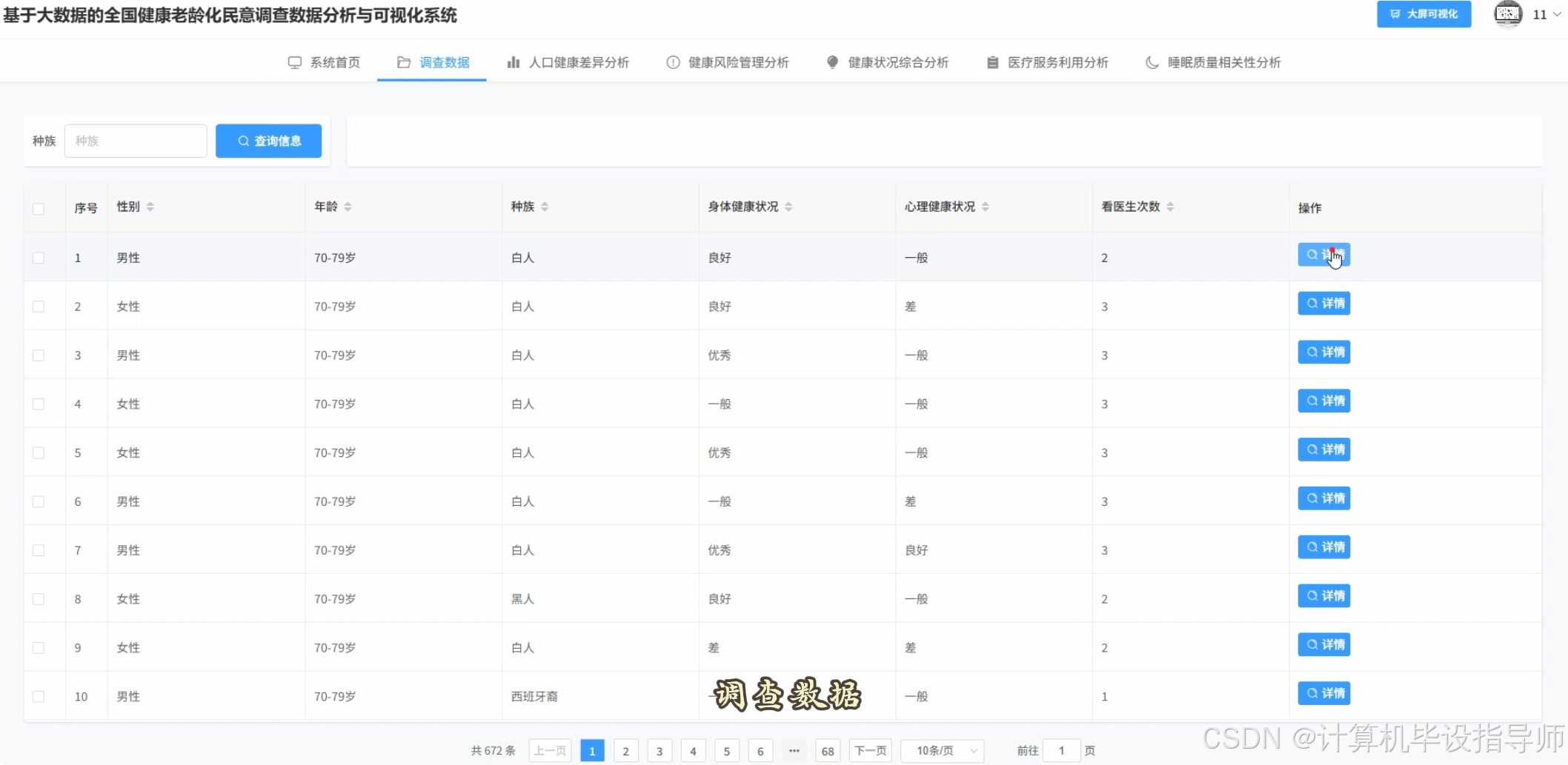This screenshot has width=1568, height=765.
Task: Click the magnifier icon in 查询信息 button
Action: (243, 141)
